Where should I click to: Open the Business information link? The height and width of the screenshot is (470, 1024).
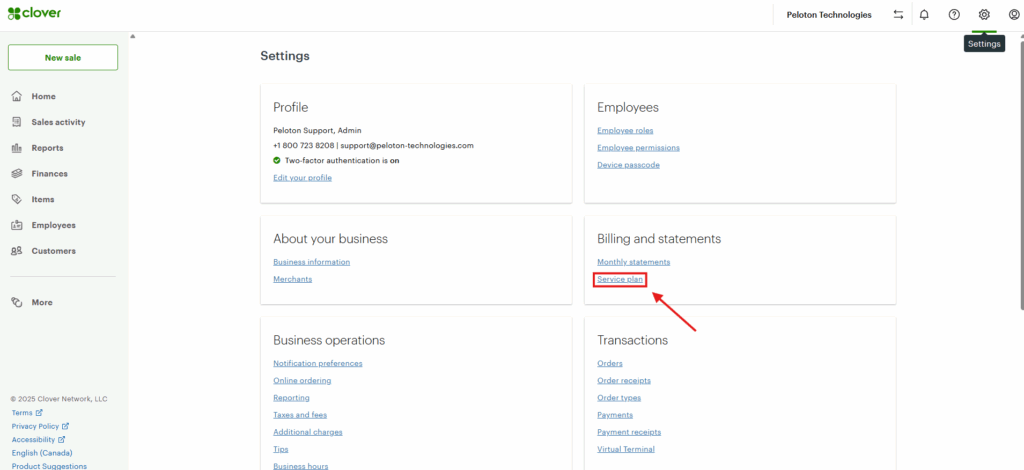[x=311, y=262]
